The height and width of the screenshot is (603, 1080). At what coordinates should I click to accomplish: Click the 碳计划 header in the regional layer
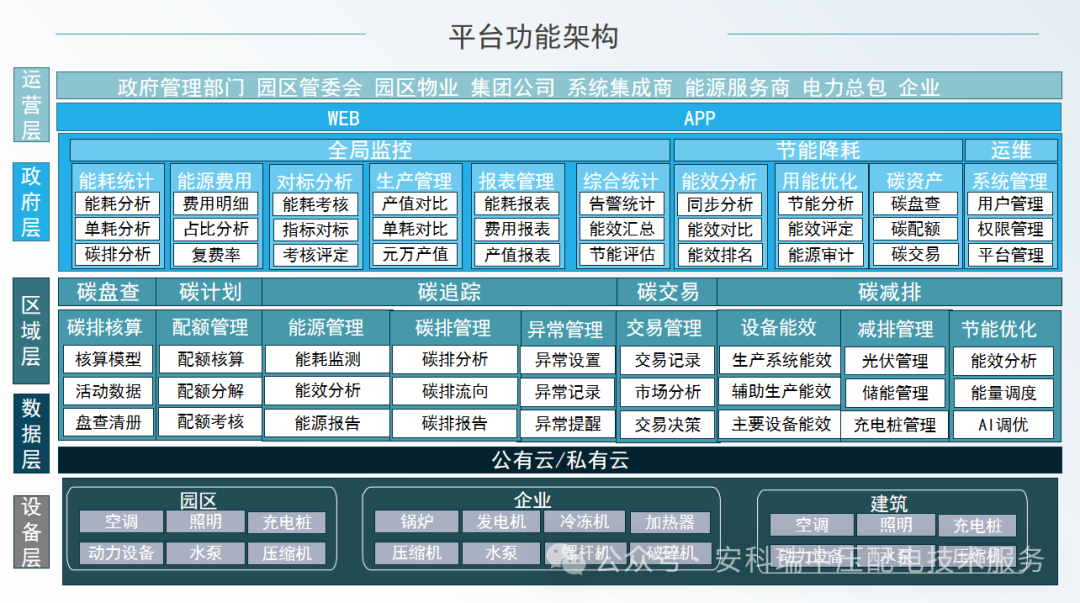pyautogui.click(x=210, y=292)
